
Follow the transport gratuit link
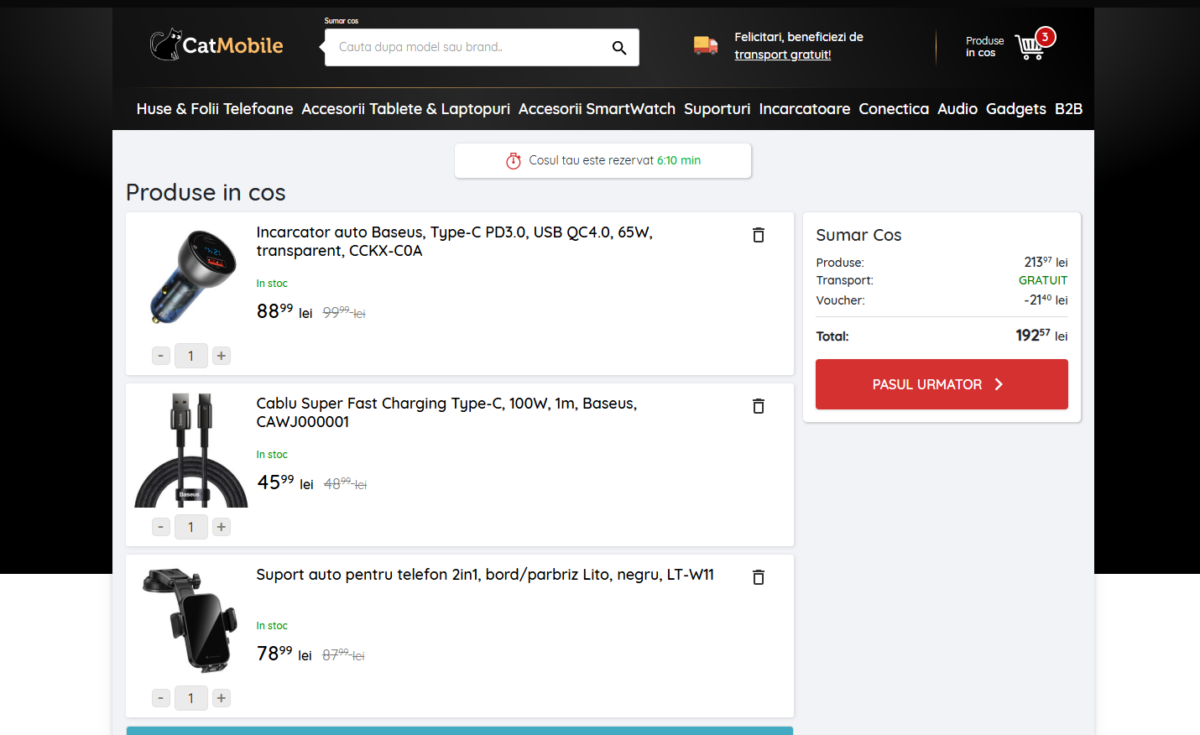(782, 55)
